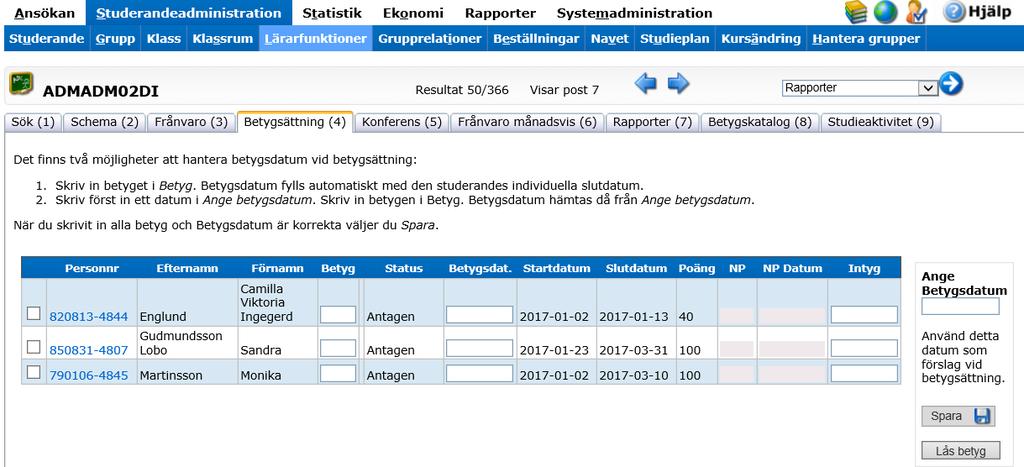Open the Rapporter top menu
1024x467 pixels.
pos(500,13)
